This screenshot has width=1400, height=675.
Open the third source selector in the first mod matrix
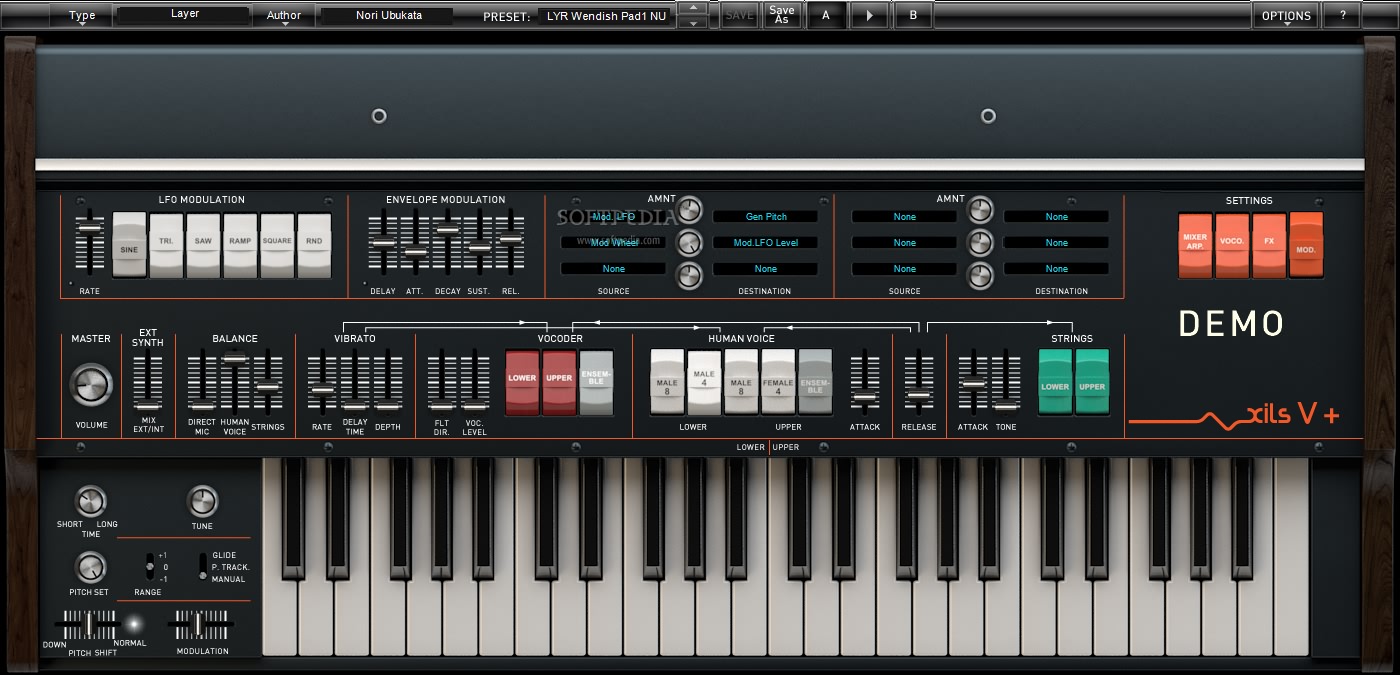pyautogui.click(x=613, y=268)
